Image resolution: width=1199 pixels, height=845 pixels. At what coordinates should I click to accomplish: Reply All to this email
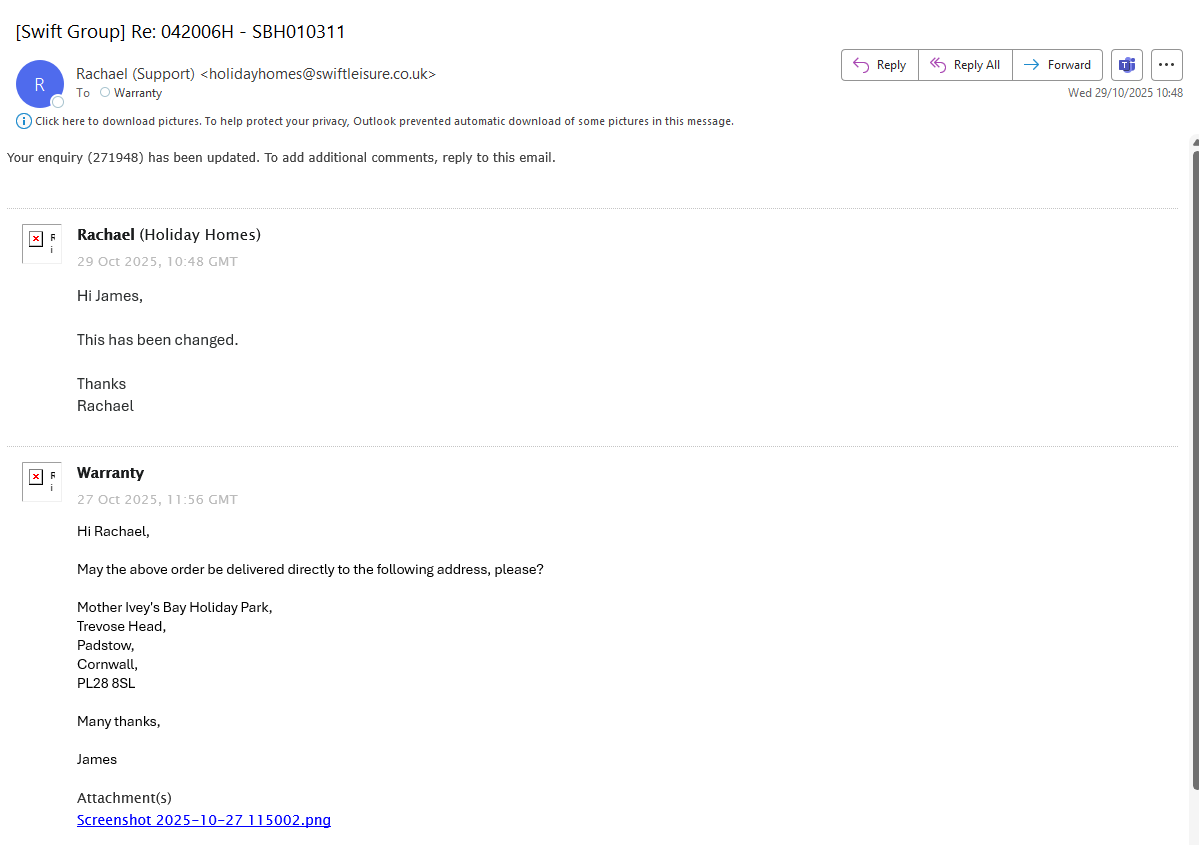(965, 65)
